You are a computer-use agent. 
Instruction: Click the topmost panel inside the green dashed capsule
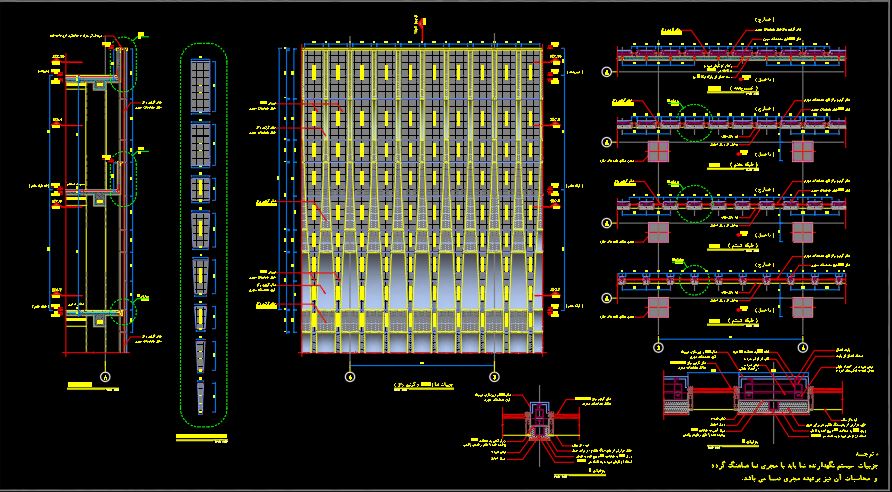tap(201, 86)
